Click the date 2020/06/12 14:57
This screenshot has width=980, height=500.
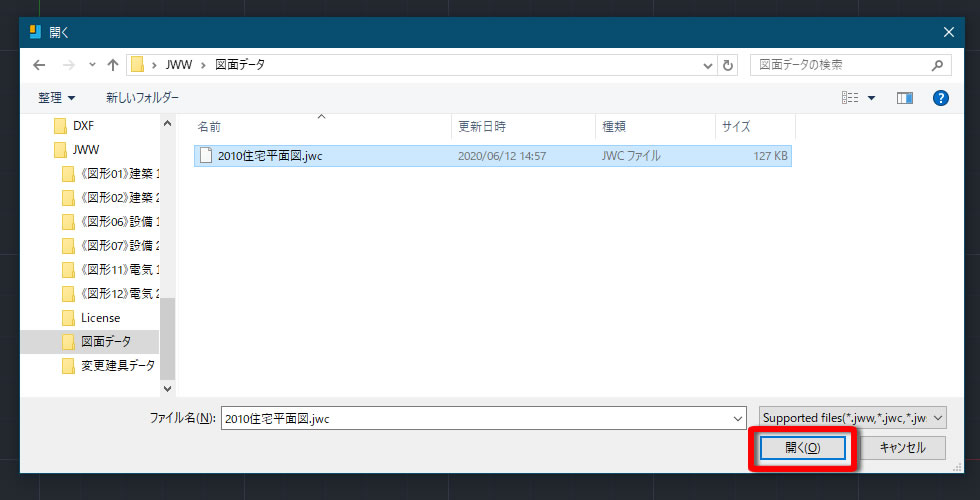(502, 156)
